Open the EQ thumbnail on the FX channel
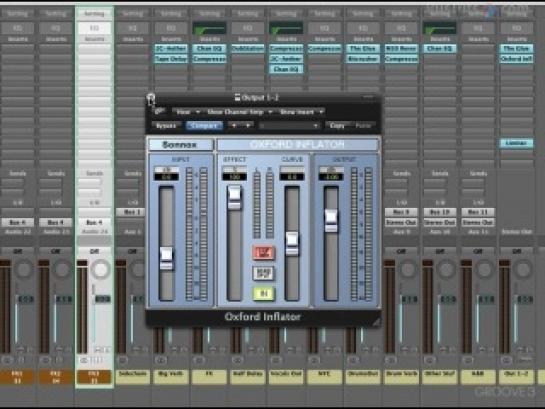Image resolution: width=545 pixels, height=409 pixels. click(209, 28)
